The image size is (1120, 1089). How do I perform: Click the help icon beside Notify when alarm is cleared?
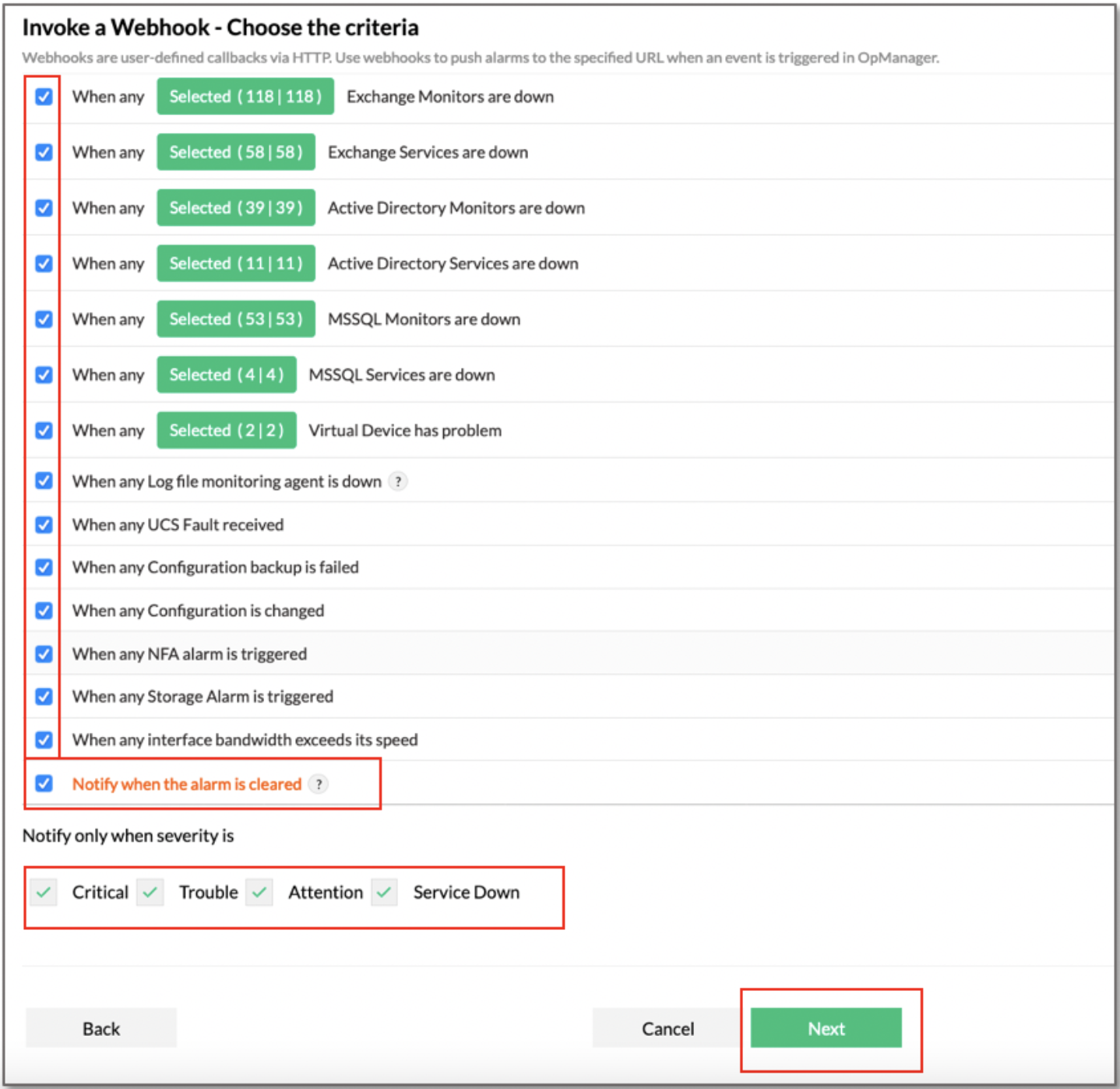tap(319, 785)
